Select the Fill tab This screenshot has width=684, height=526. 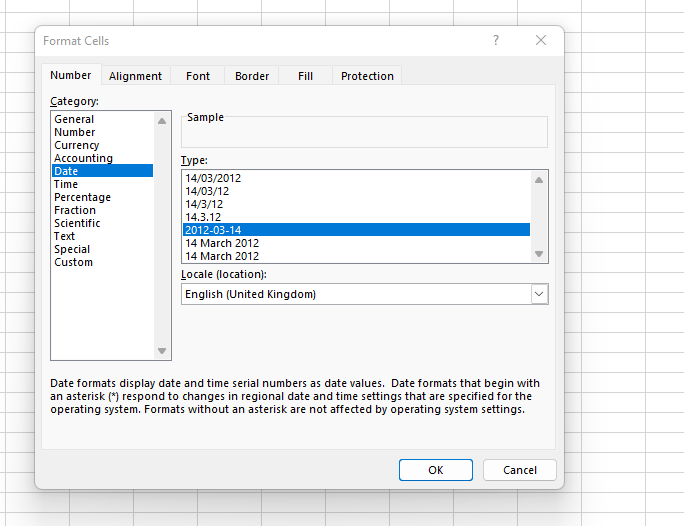(x=305, y=76)
